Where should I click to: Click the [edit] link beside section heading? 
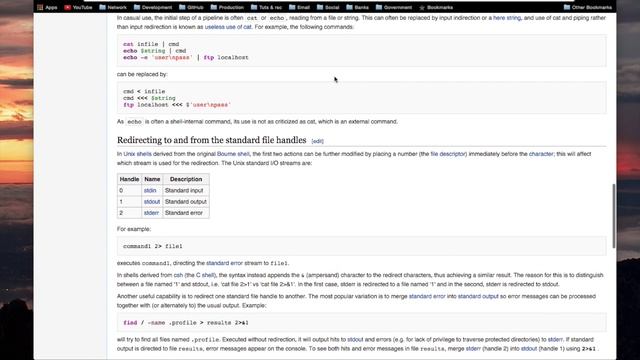pos(318,141)
